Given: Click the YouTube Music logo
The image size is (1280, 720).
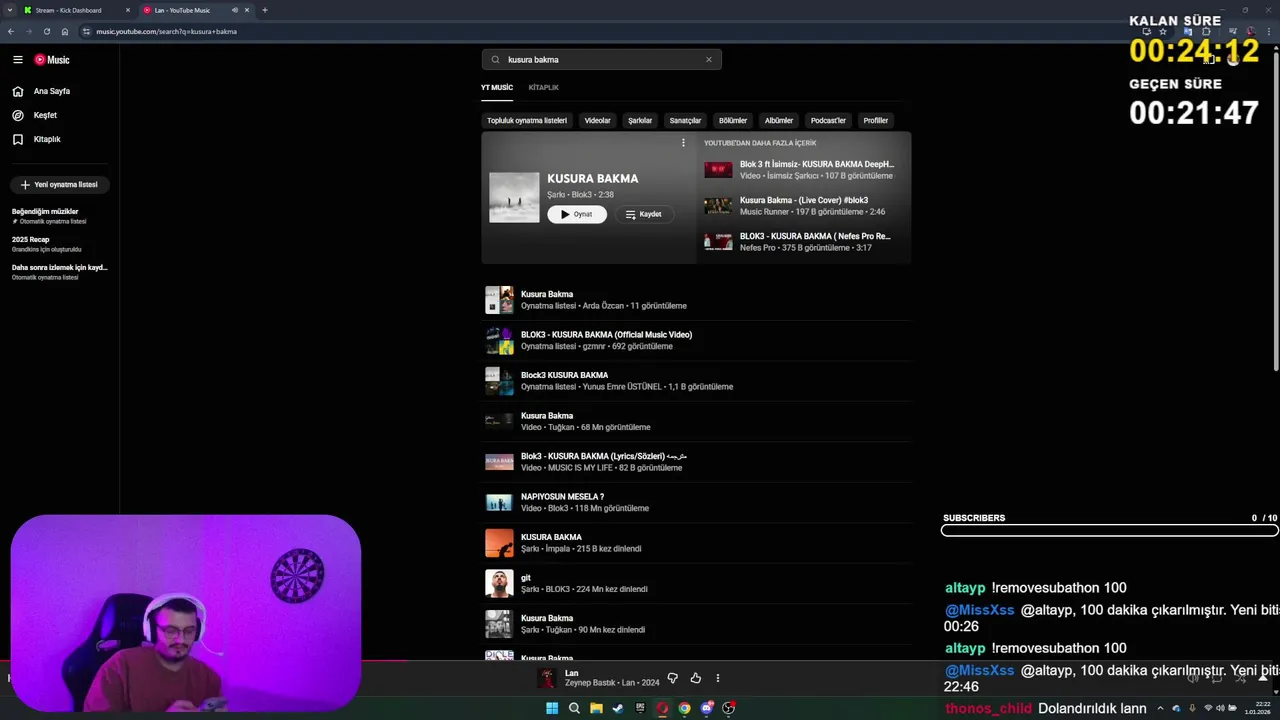Looking at the screenshot, I should (x=52, y=60).
